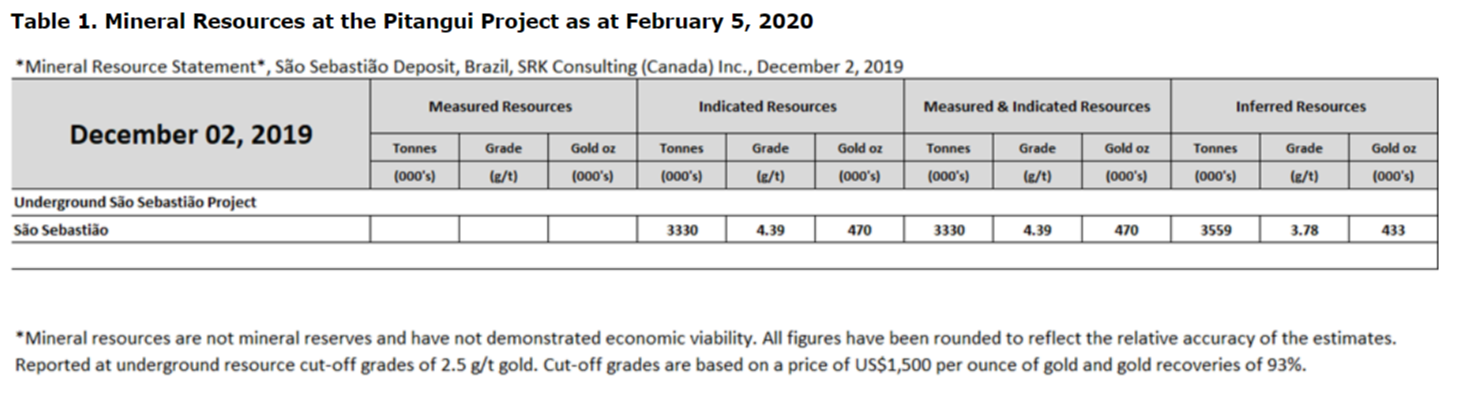Click the Mineral Resource Statement subtitle line
This screenshot has height=400, width=1462.
(460, 67)
